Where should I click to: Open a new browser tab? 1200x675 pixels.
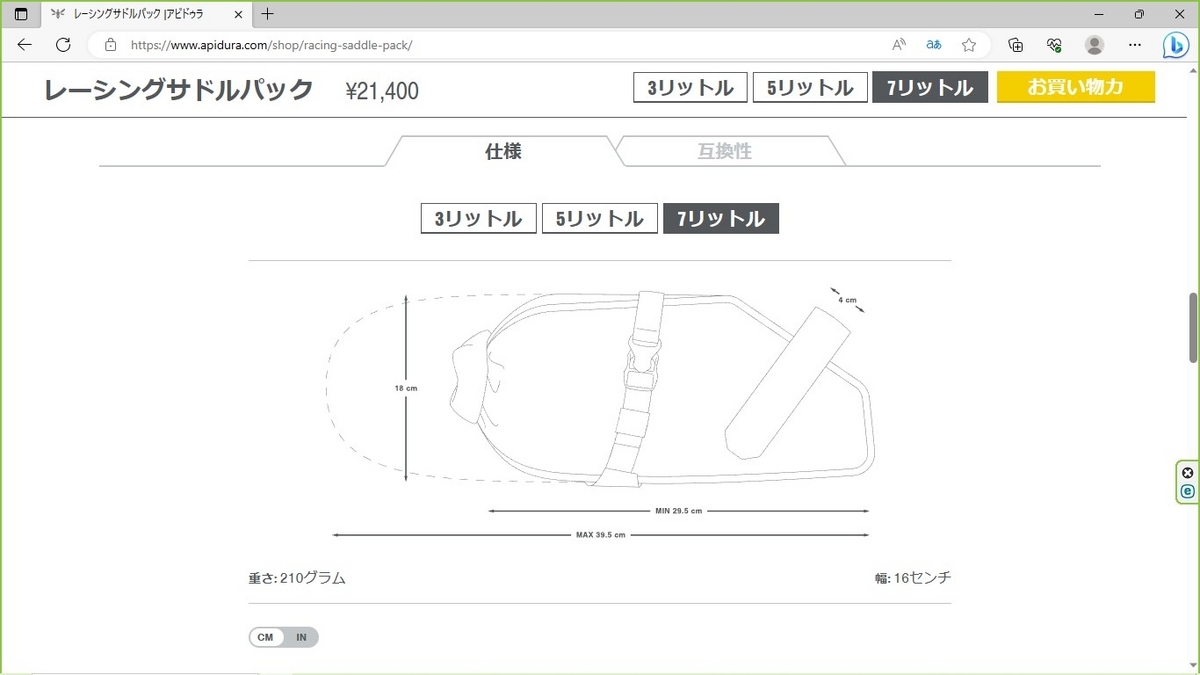[267, 14]
